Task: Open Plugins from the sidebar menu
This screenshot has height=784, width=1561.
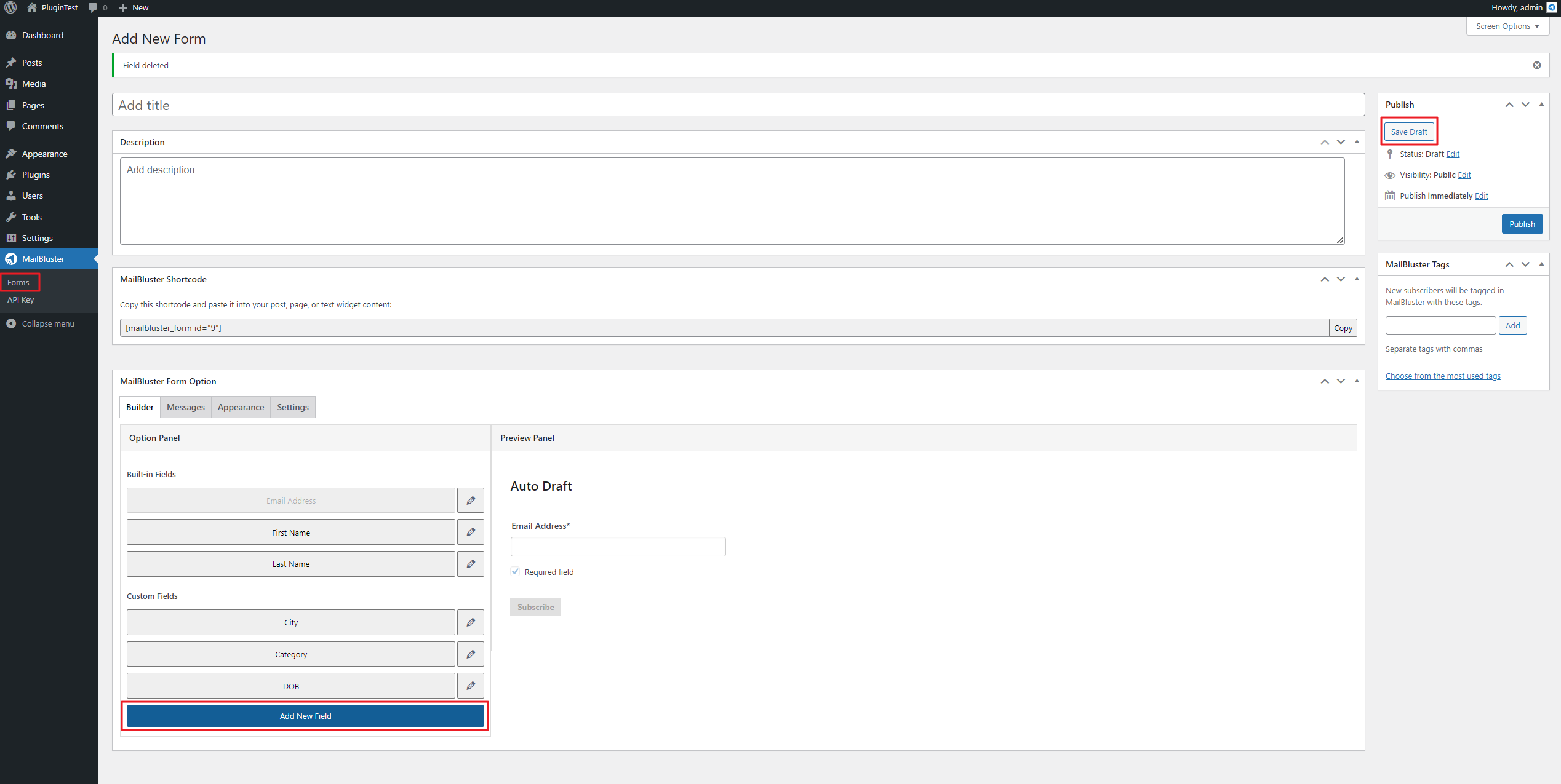Action: click(x=36, y=175)
